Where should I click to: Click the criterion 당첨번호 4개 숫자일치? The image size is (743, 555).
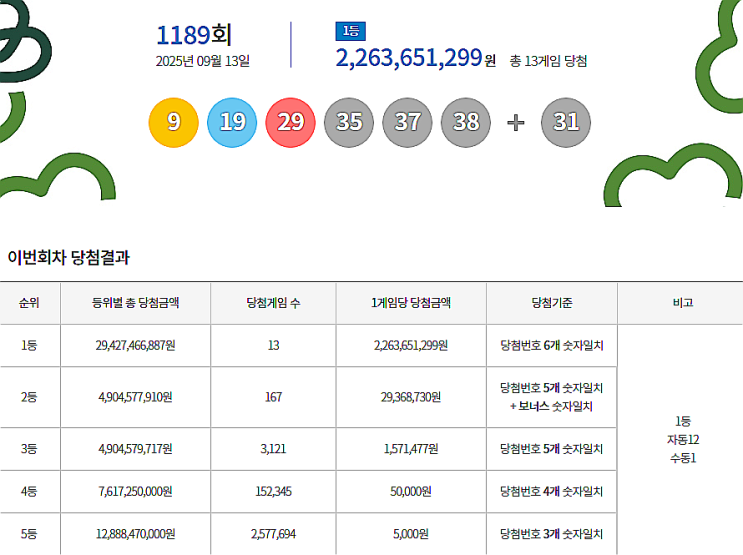tap(552, 491)
